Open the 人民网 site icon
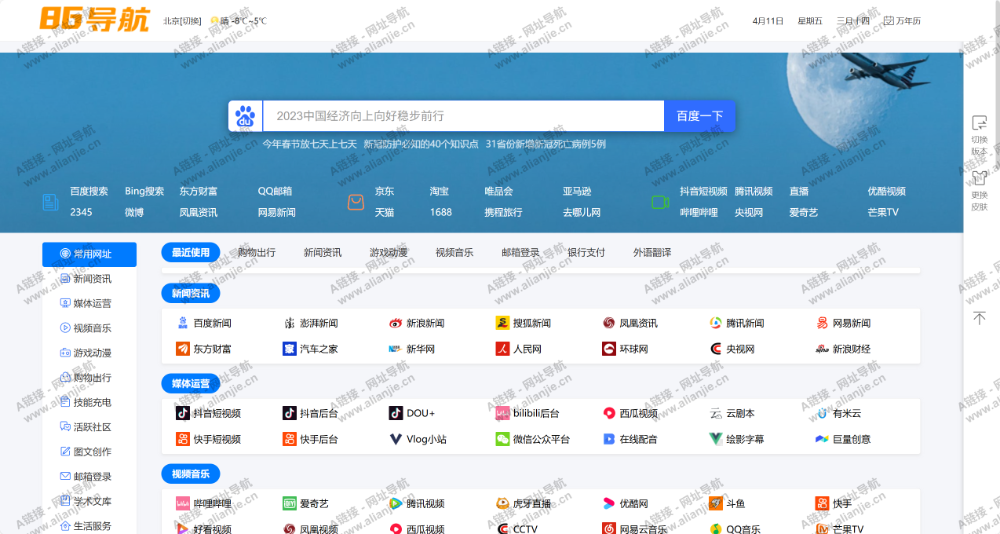 pos(503,349)
